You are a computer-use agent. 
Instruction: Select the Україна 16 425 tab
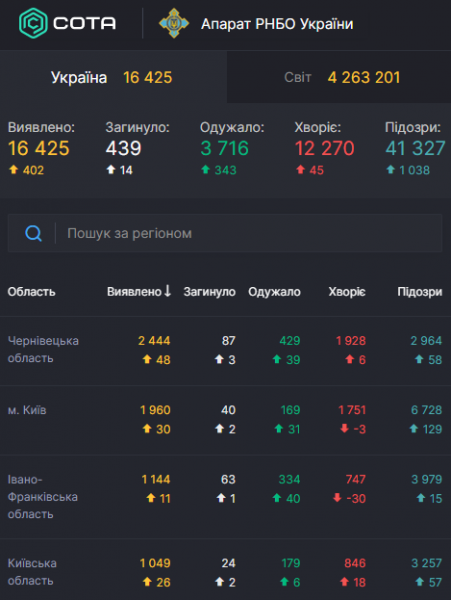pyautogui.click(x=113, y=77)
